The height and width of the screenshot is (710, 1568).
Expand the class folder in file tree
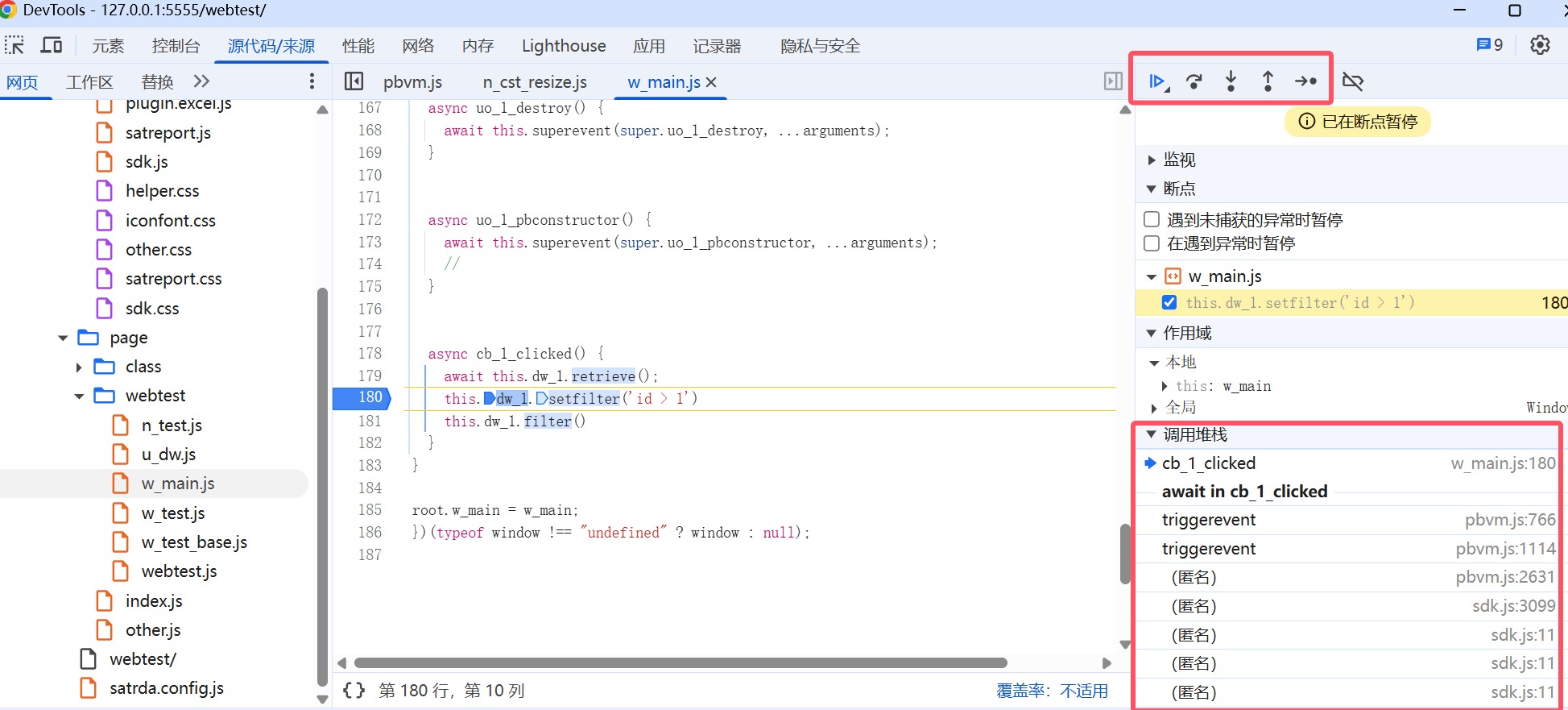point(79,367)
